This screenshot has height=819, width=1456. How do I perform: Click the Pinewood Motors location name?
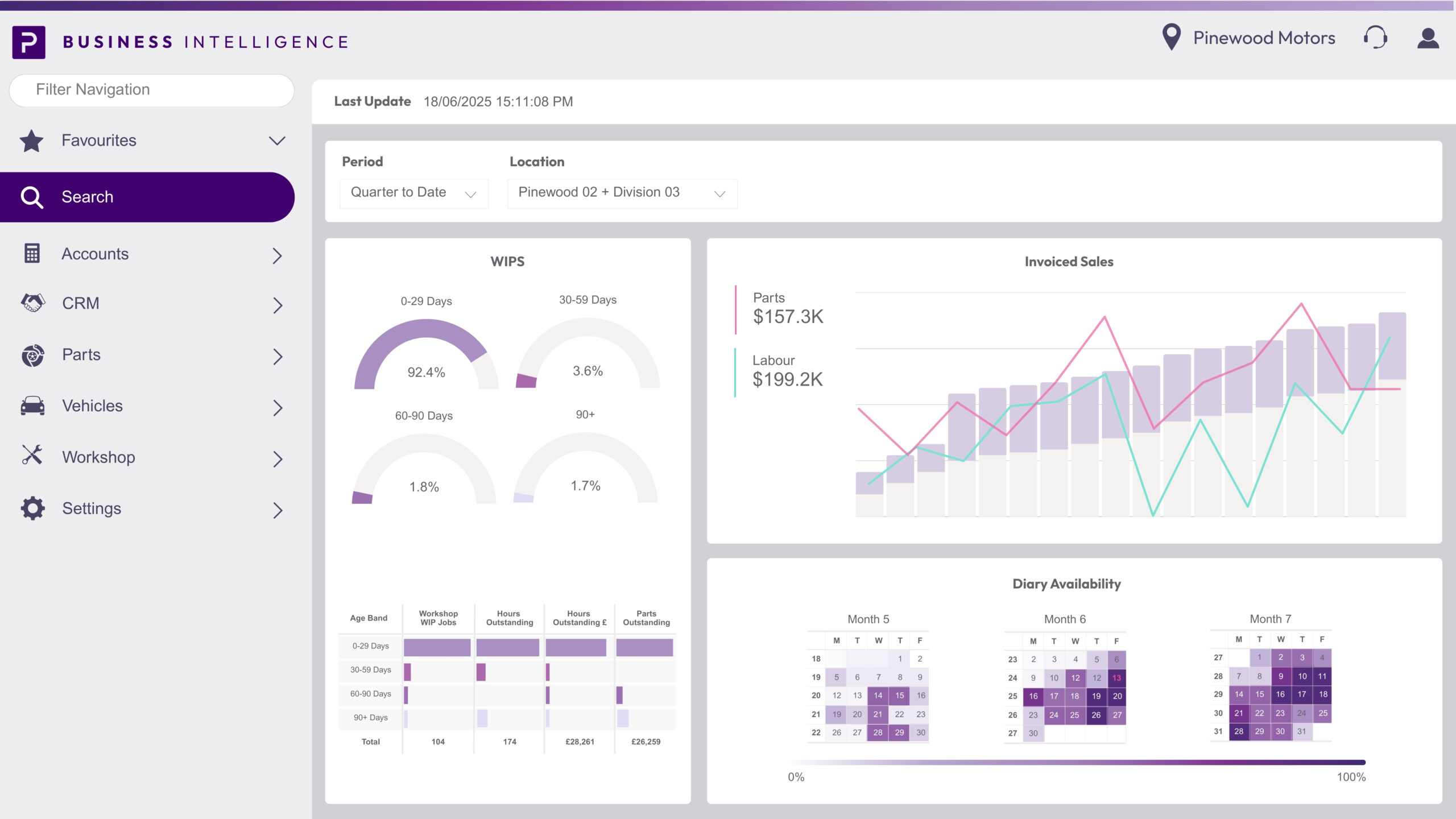[1264, 38]
